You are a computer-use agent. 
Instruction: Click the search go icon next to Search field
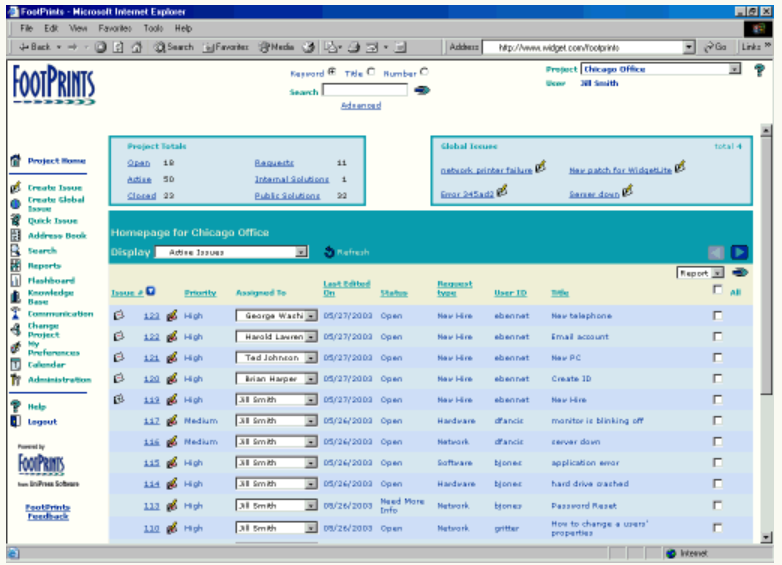(421, 91)
